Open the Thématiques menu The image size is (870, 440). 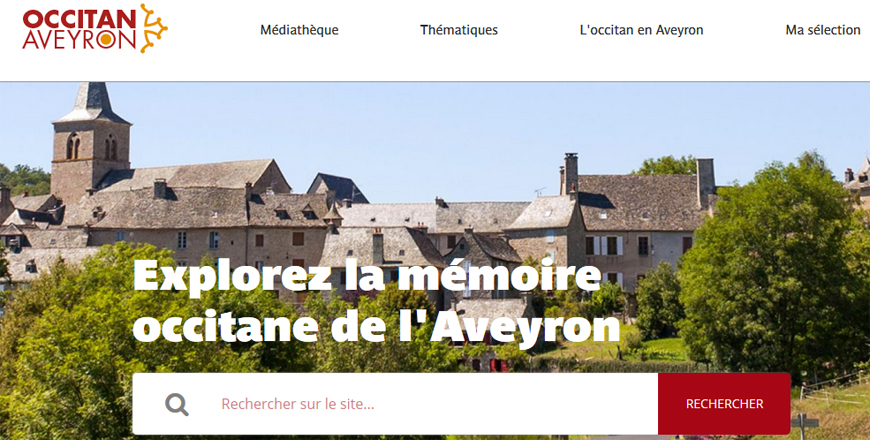point(459,30)
